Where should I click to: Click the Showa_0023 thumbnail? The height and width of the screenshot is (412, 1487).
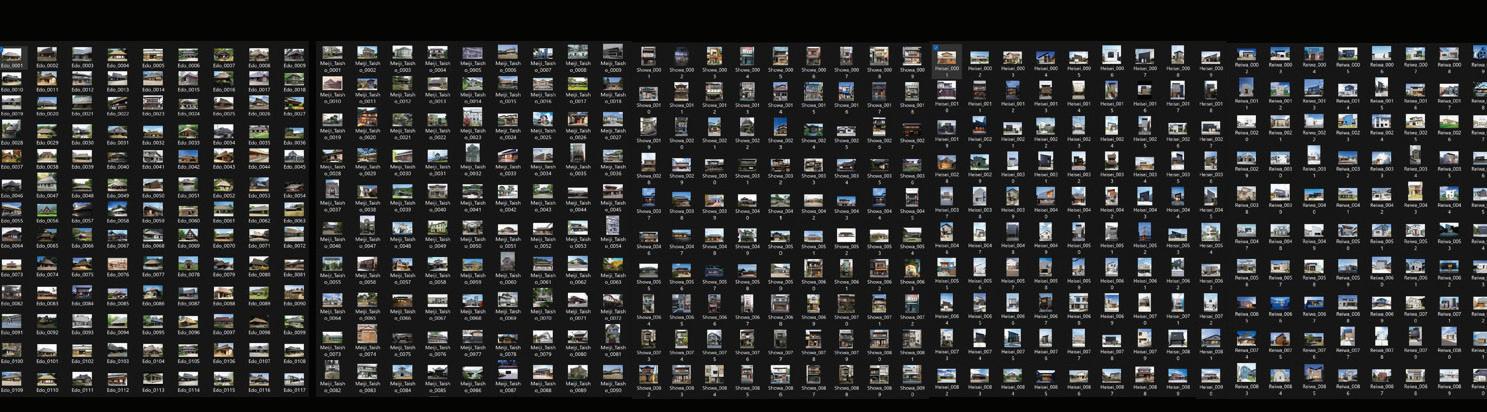[781, 125]
